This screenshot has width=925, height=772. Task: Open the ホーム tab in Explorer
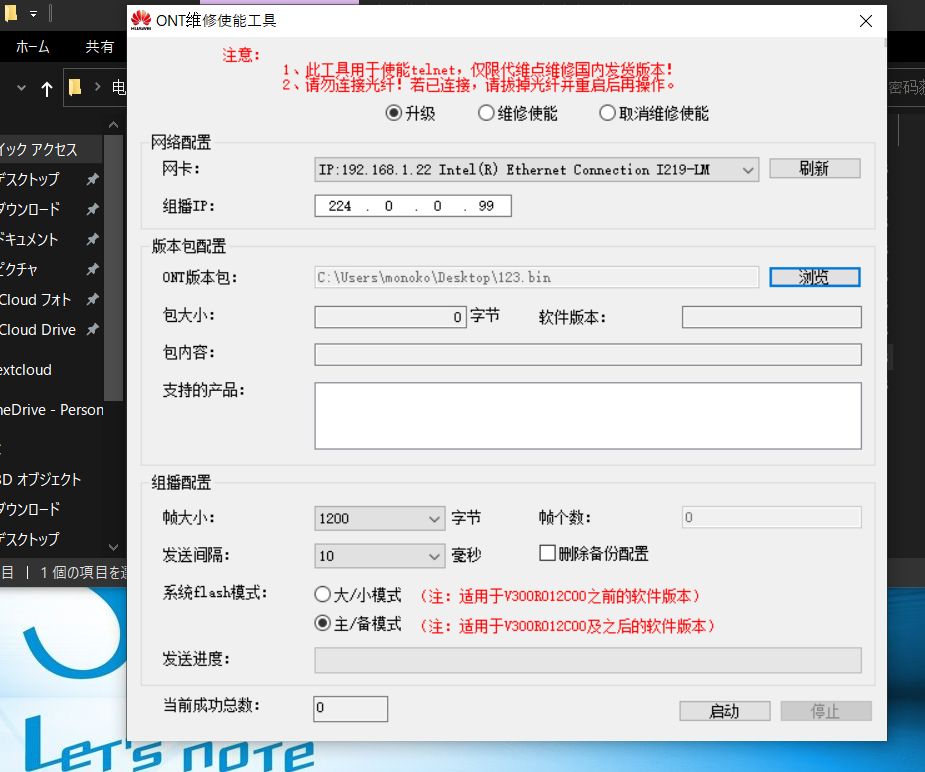pos(33,47)
